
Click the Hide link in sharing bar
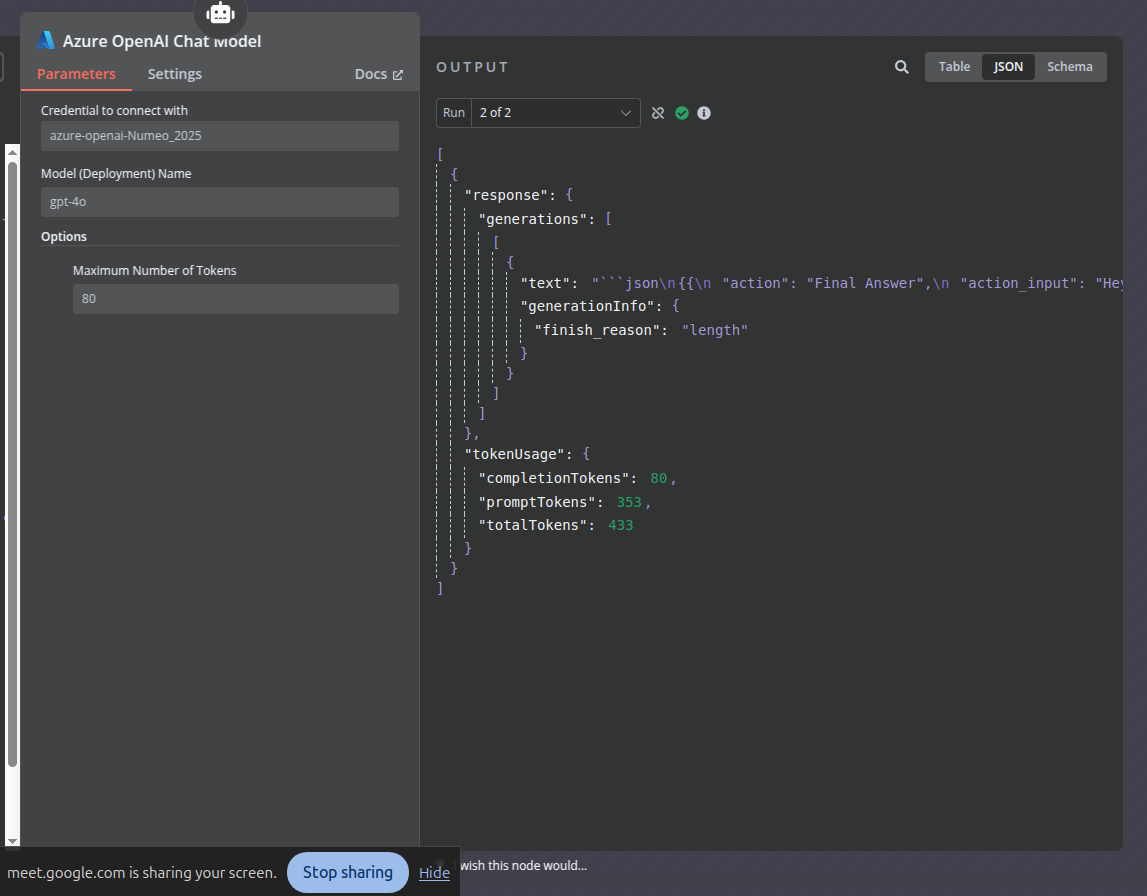pyautogui.click(x=434, y=873)
